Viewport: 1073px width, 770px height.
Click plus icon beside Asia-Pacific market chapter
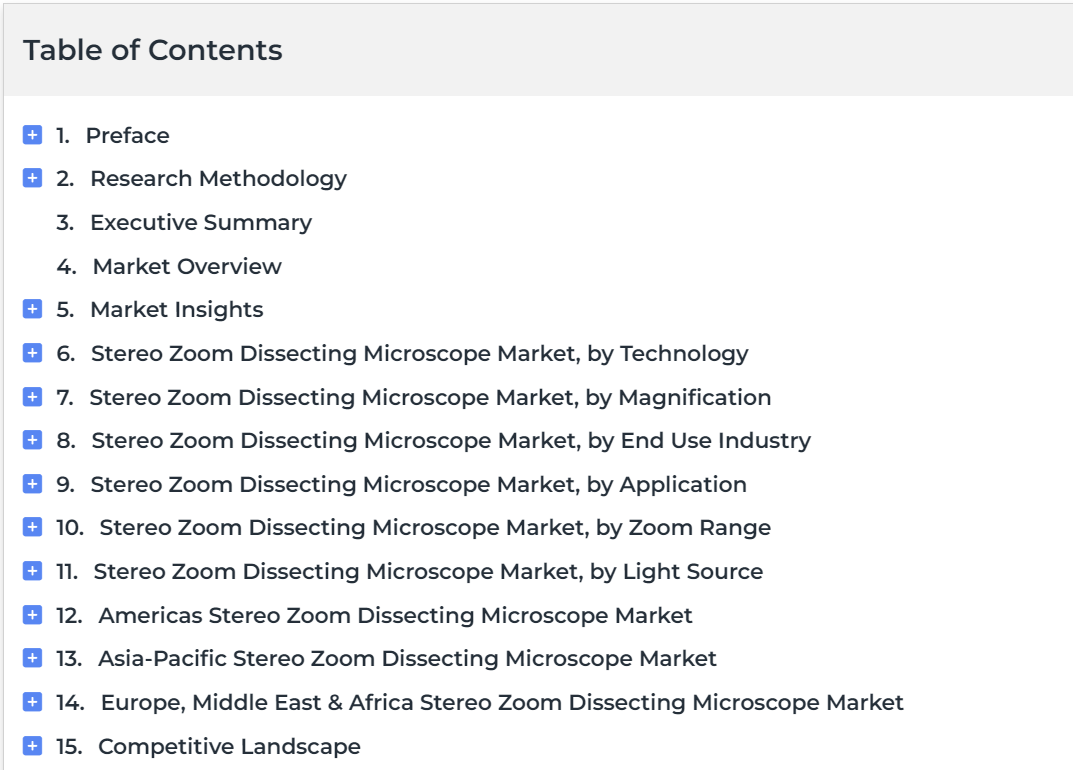[32, 658]
